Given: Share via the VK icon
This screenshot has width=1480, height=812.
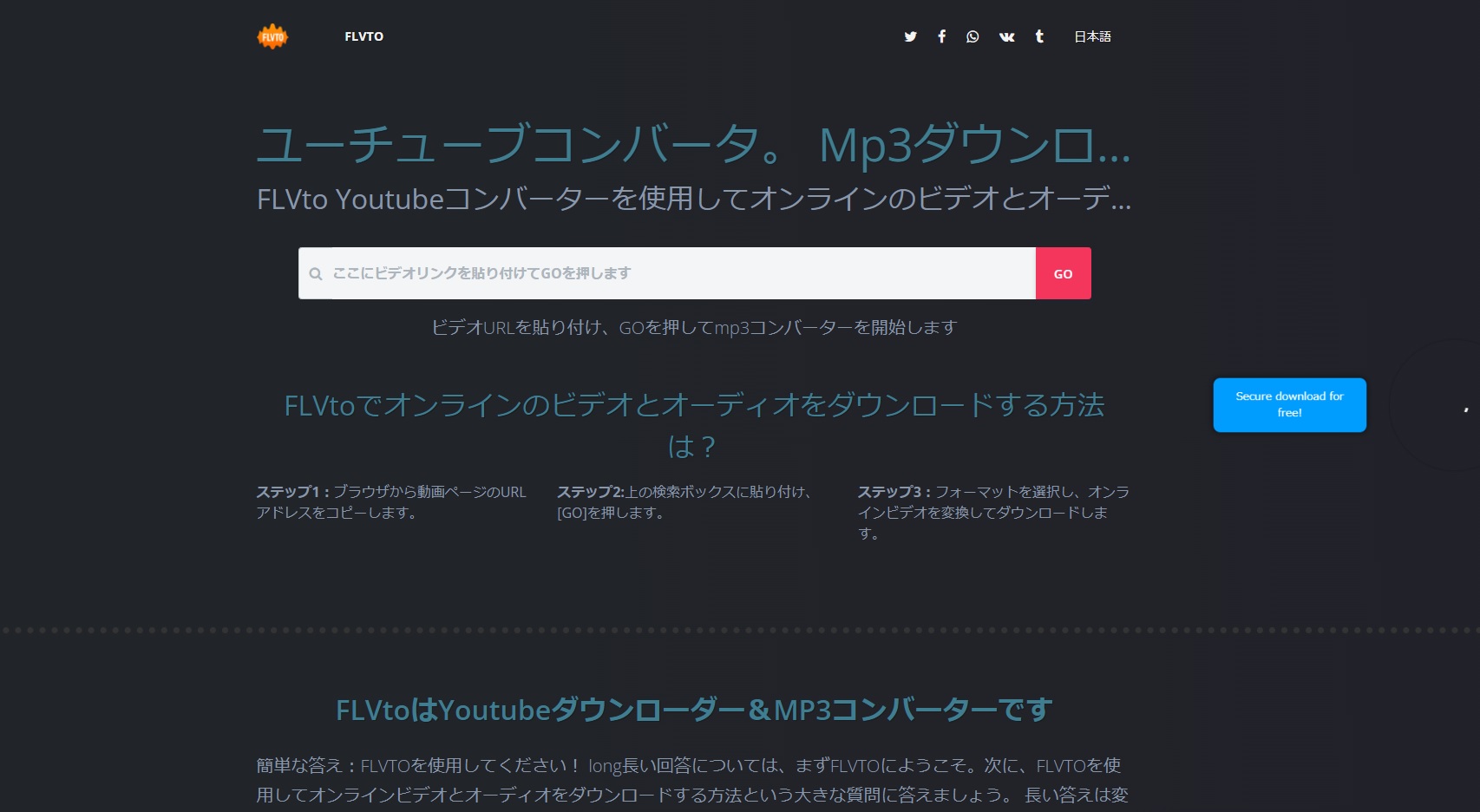Looking at the screenshot, I should point(1006,36).
